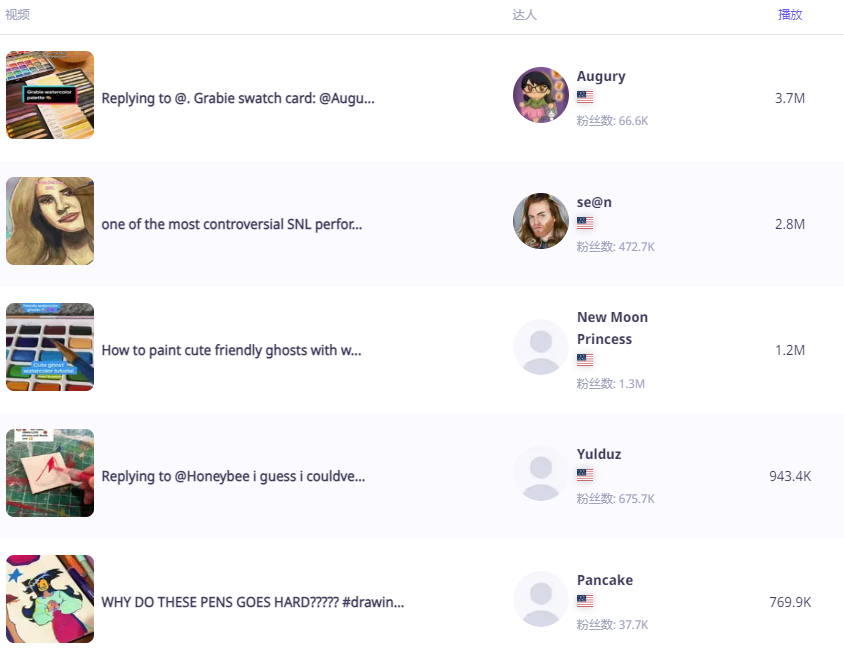
Task: Open Augury's profile avatar
Action: [x=540, y=95]
